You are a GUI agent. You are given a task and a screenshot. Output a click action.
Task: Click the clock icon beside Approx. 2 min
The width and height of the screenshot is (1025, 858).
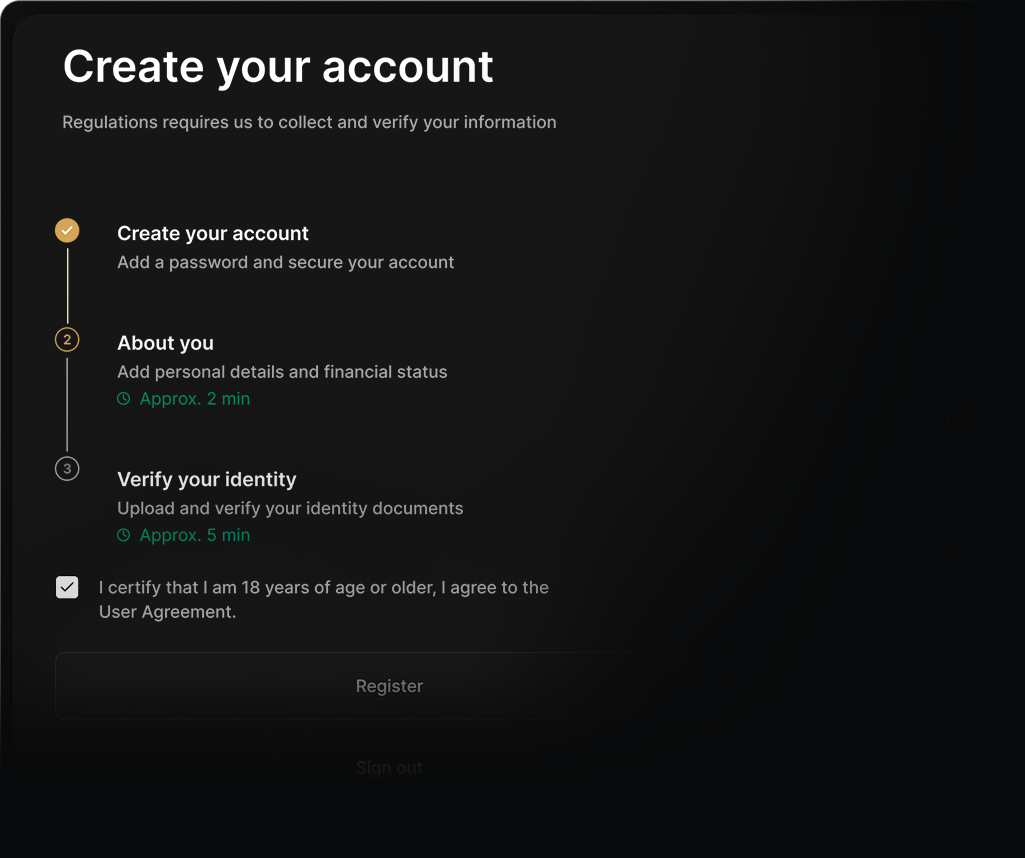tap(124, 399)
